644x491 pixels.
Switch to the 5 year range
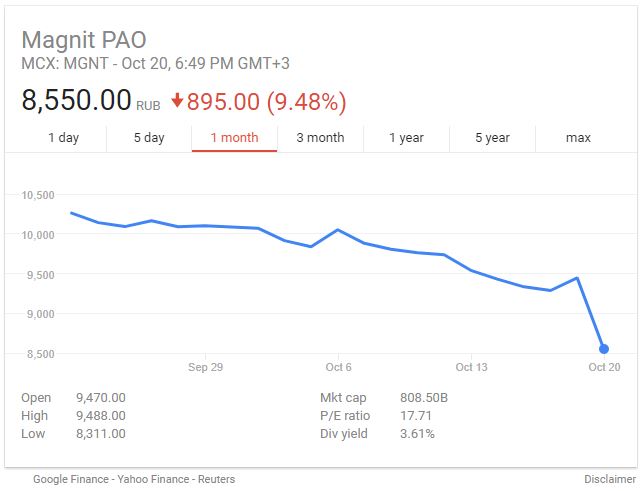[492, 138]
